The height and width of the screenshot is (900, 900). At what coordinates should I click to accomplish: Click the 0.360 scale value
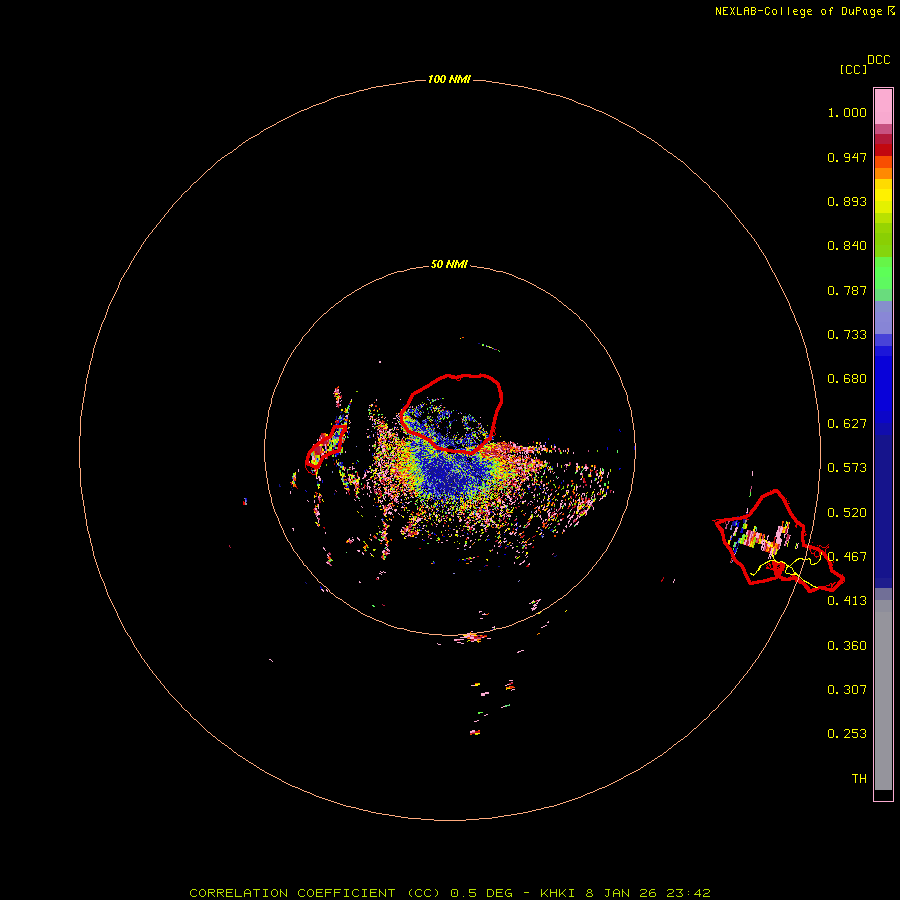pyautogui.click(x=847, y=646)
